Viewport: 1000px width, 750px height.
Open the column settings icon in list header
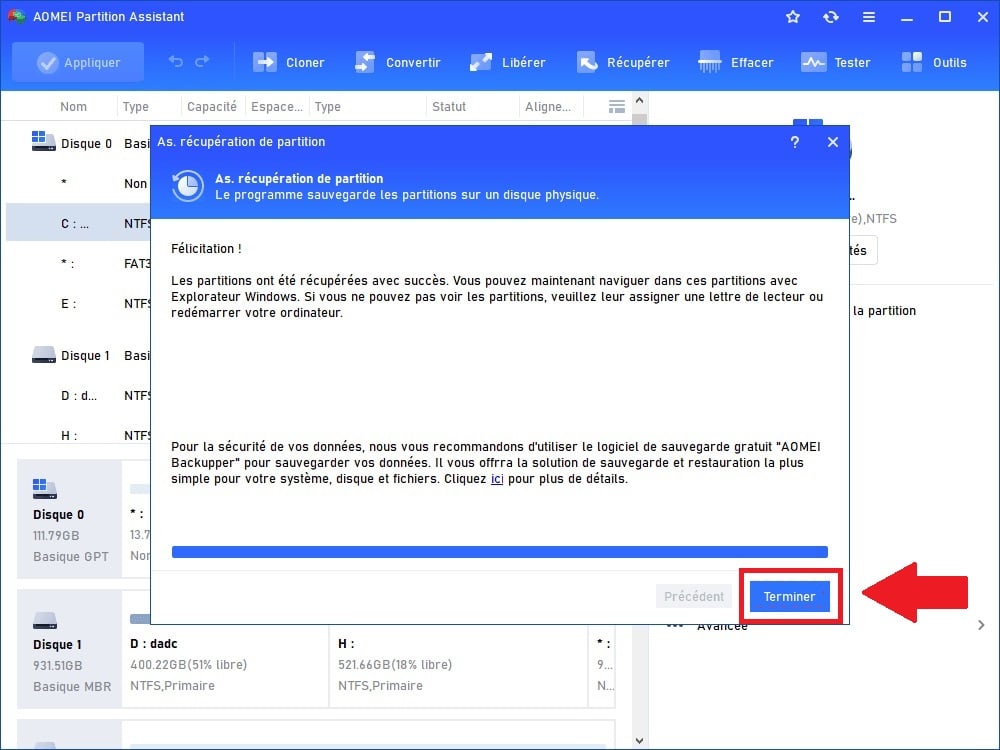coord(617,107)
